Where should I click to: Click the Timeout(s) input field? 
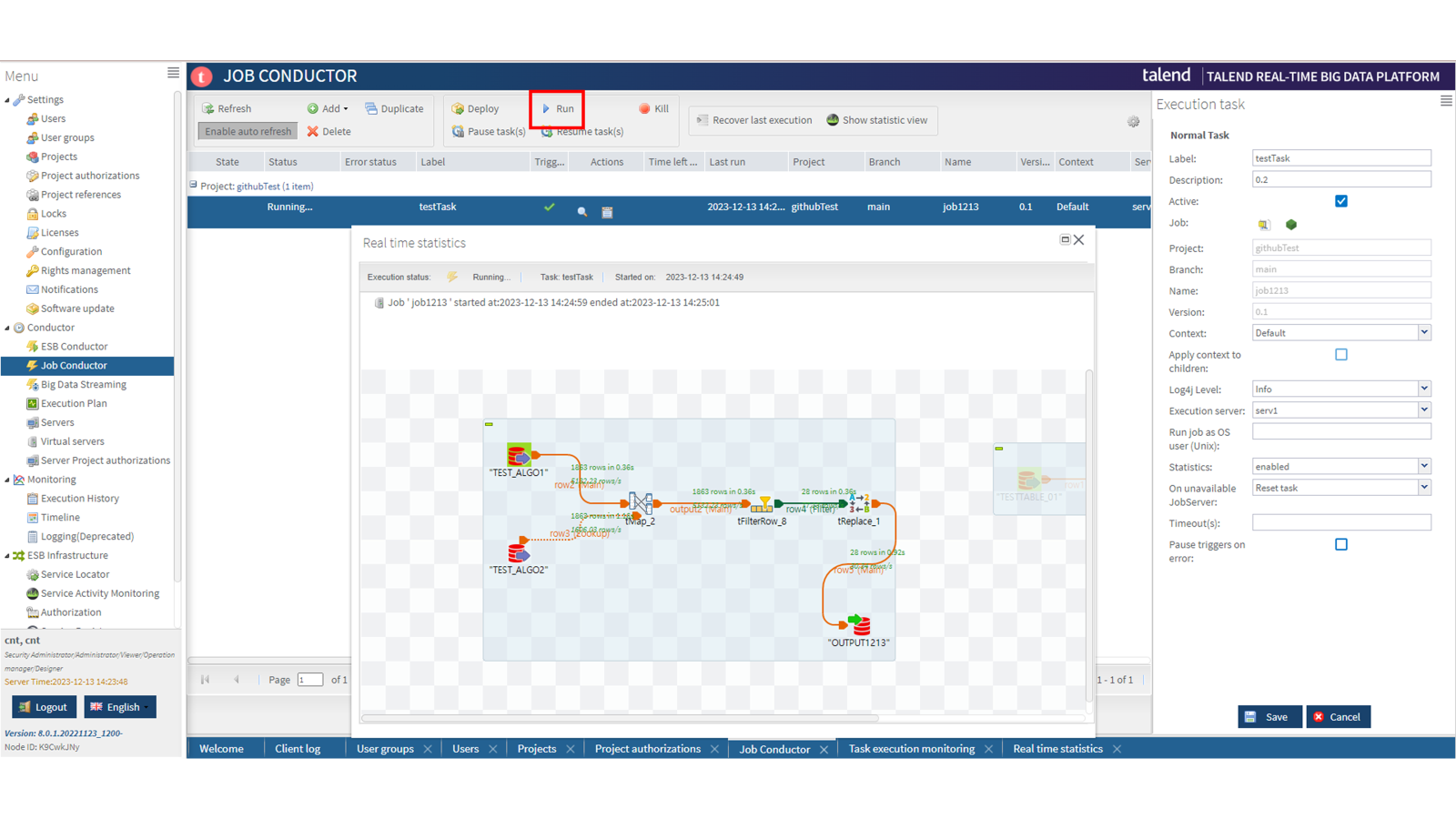tap(1341, 522)
